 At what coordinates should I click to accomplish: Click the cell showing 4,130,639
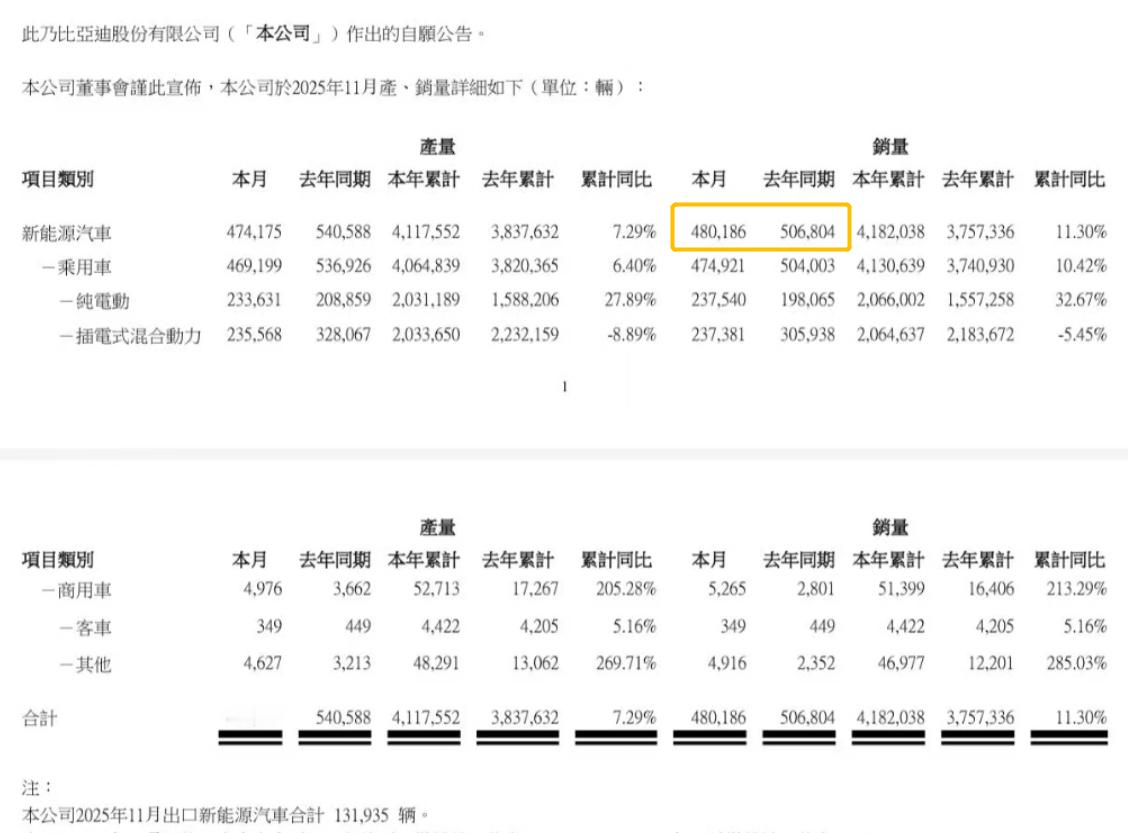coord(890,266)
